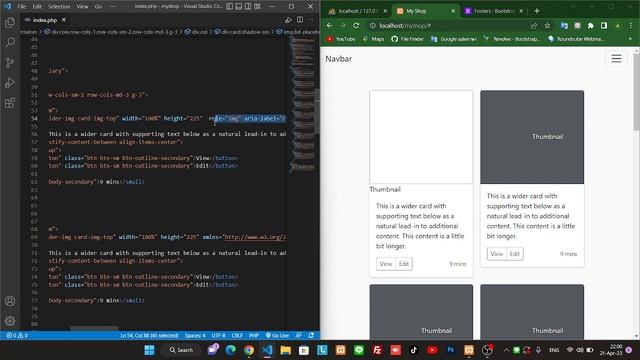Bookmark this page with the star icon
The image size is (640, 360).
coord(547,26)
